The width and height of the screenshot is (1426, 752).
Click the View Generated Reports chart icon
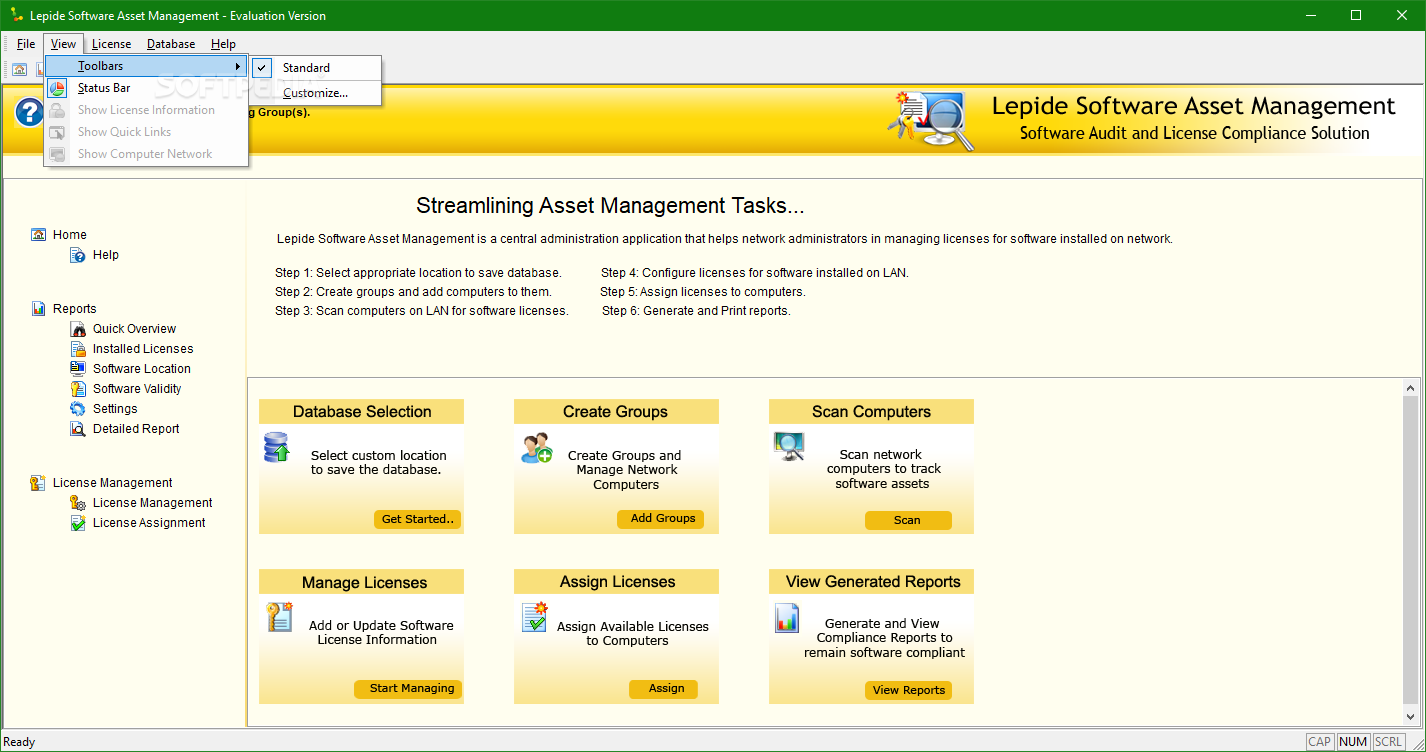(x=787, y=618)
